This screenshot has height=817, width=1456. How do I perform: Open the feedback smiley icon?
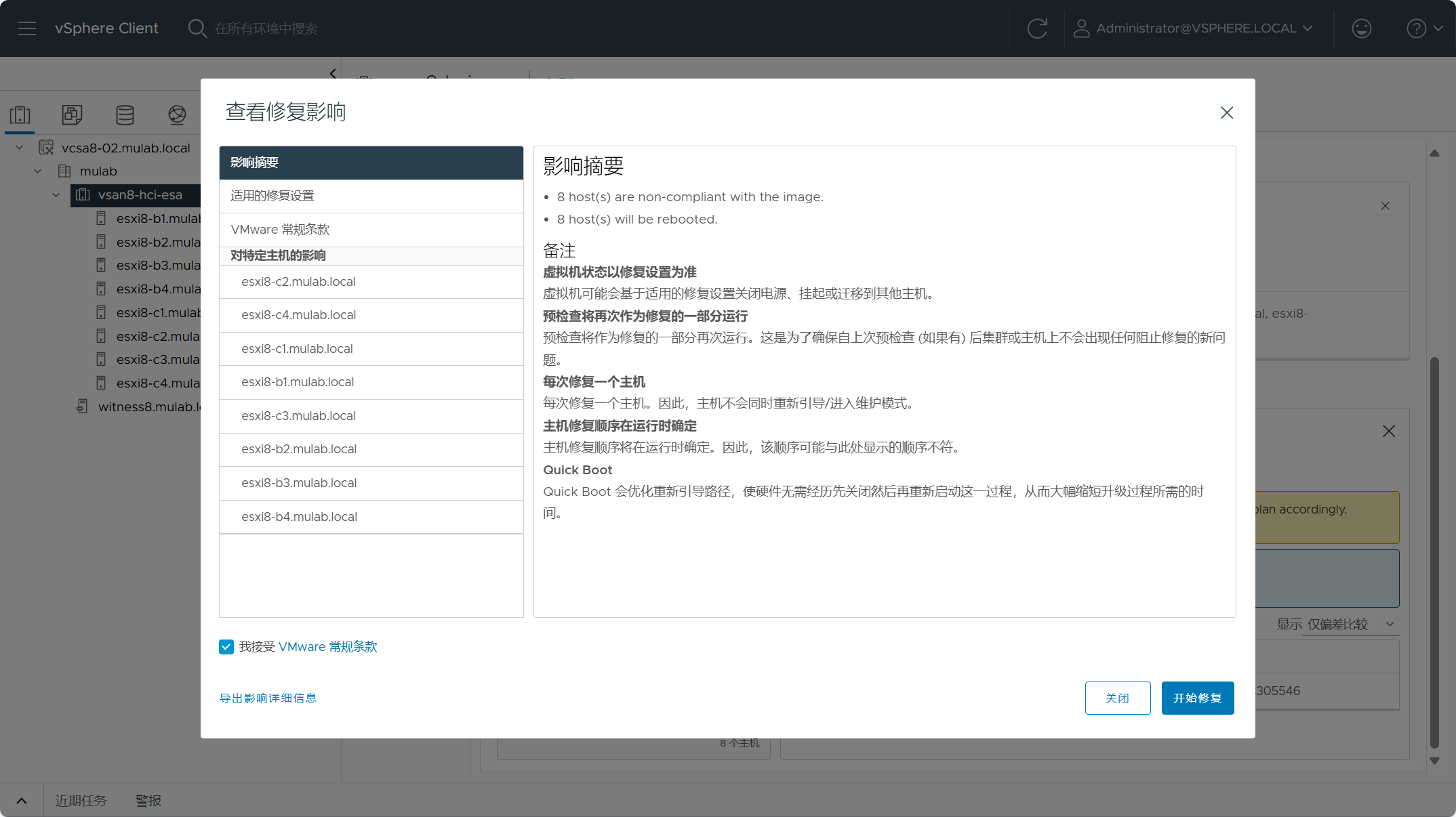tap(1361, 28)
